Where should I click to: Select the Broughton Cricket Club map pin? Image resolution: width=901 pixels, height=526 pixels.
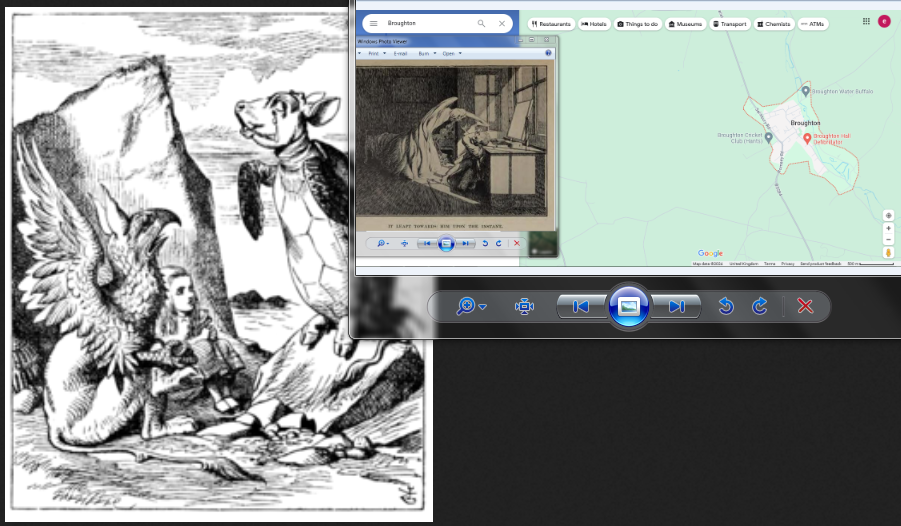coord(768,138)
